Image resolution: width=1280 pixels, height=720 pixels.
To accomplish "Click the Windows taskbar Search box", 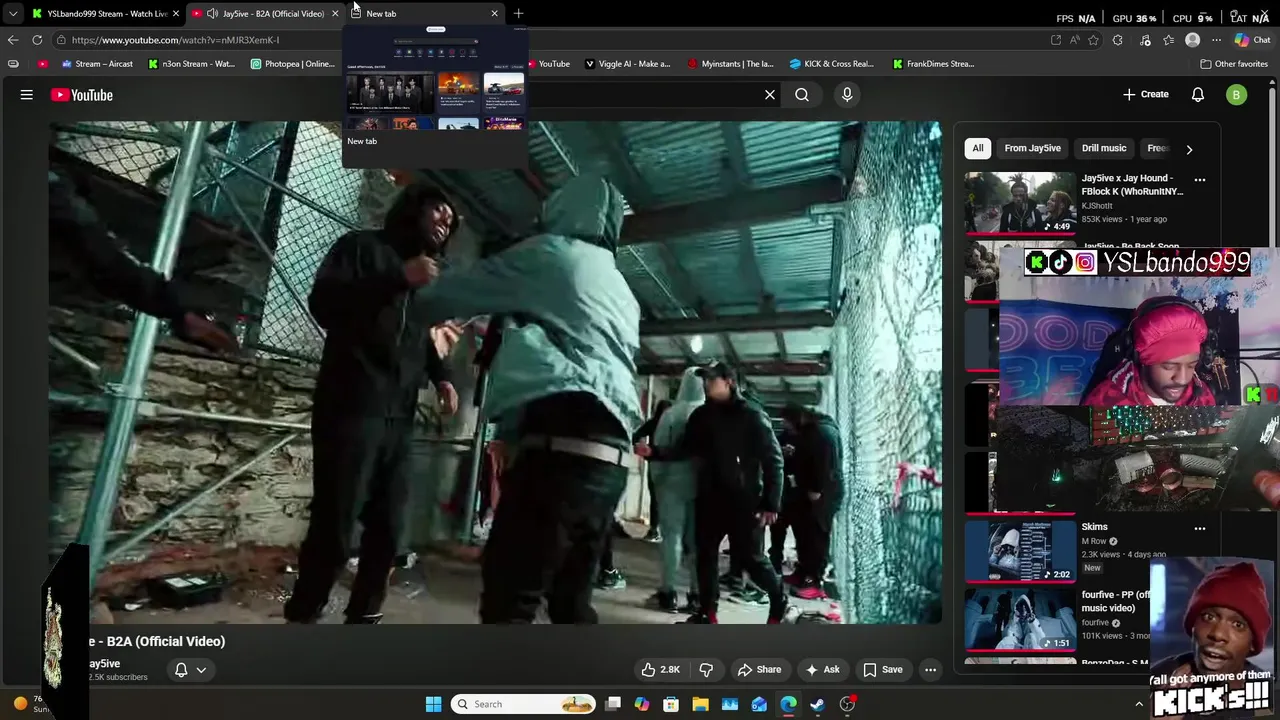I will click(x=523, y=704).
